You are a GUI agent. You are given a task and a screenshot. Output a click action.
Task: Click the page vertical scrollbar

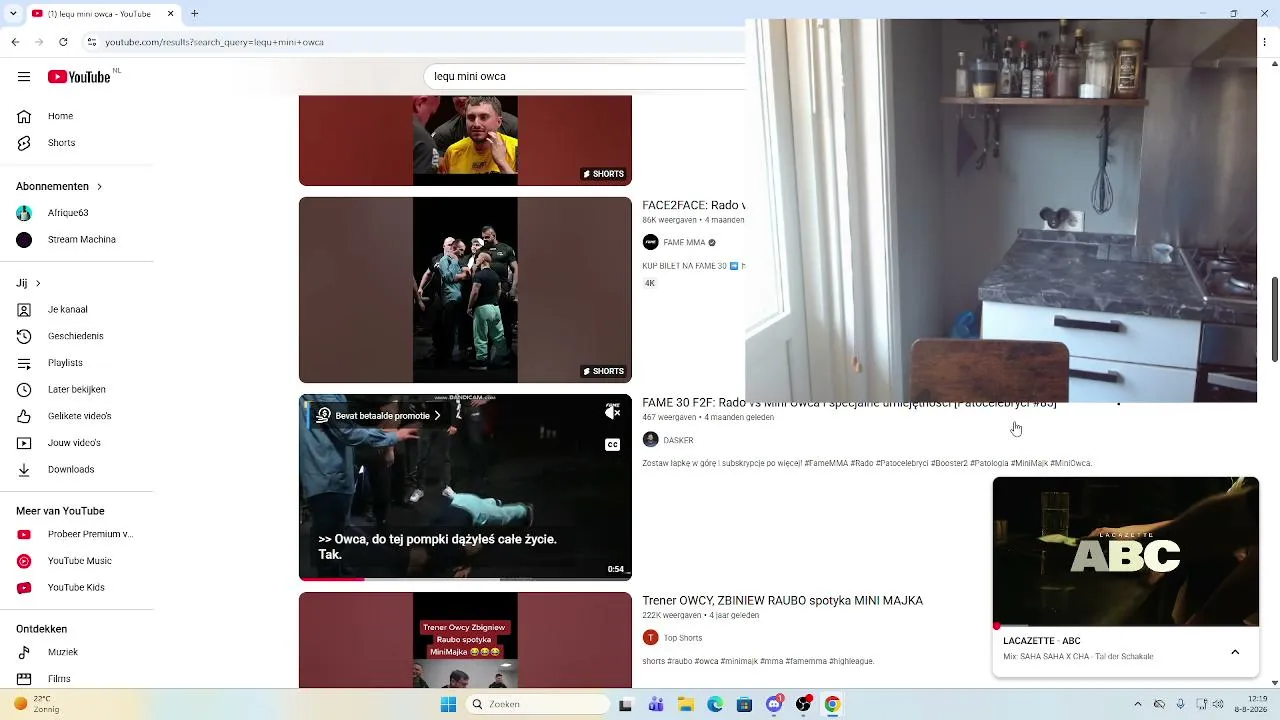tap(1274, 320)
